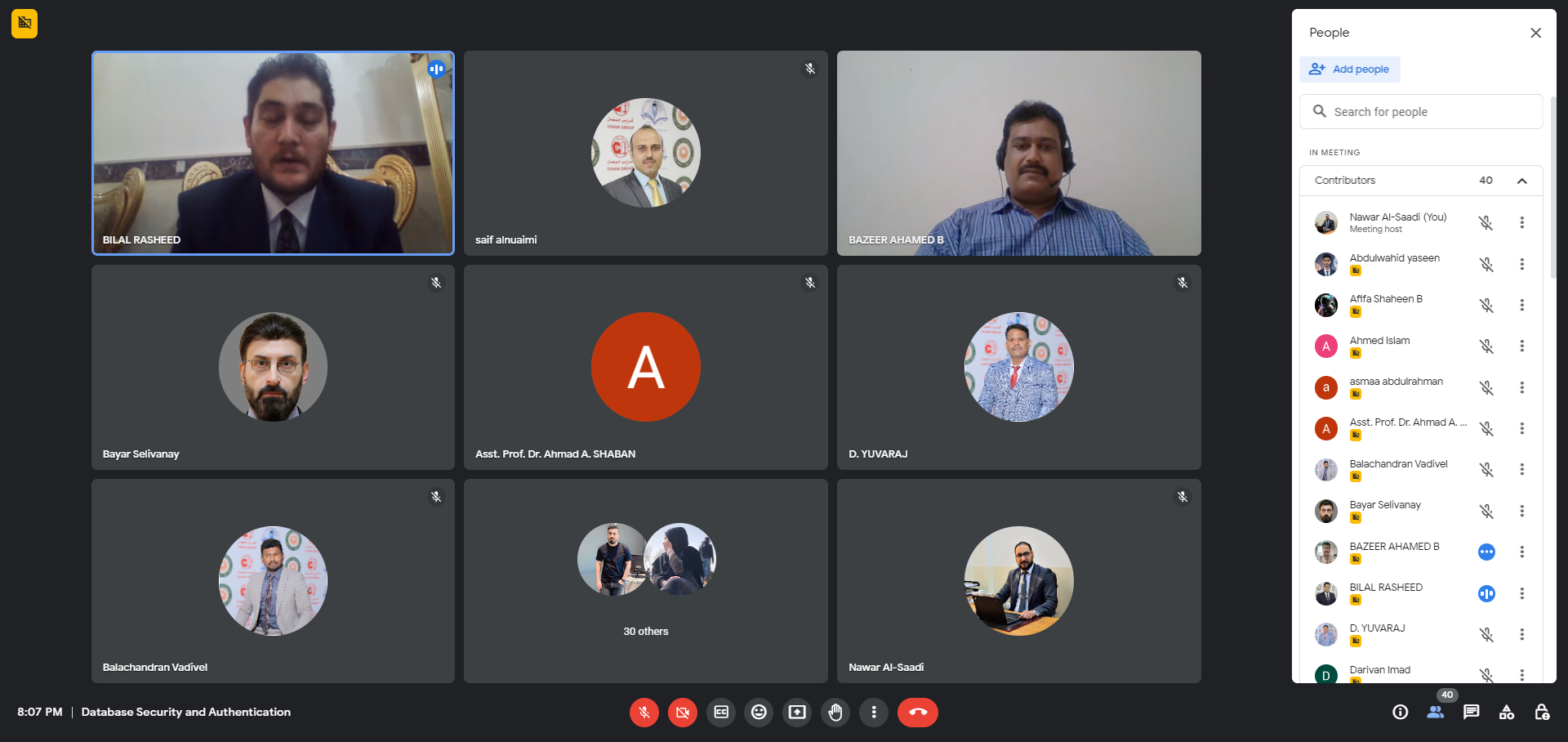Screen dimensions: 1568x742
Task: Open more options menu in call toolbar
Action: 873,712
